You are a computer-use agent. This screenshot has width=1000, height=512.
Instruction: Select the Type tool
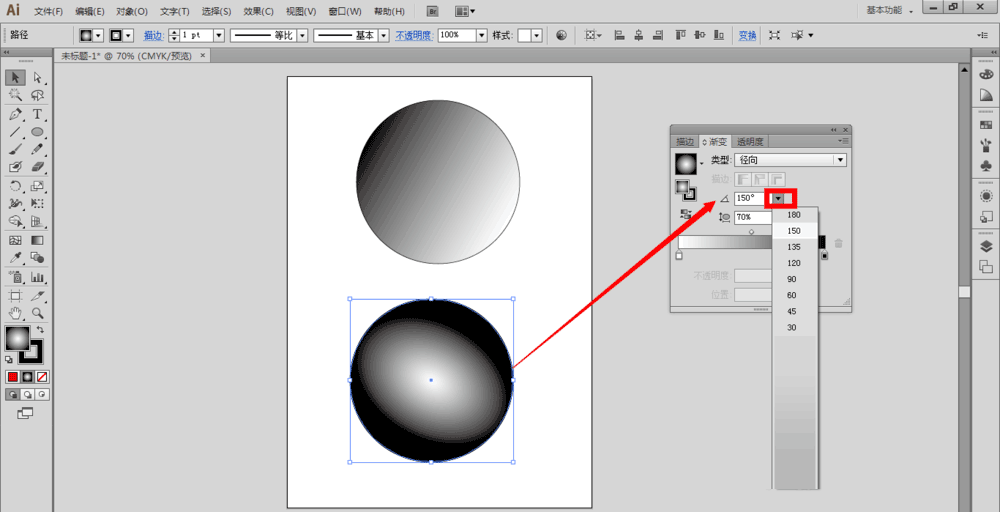coord(38,114)
